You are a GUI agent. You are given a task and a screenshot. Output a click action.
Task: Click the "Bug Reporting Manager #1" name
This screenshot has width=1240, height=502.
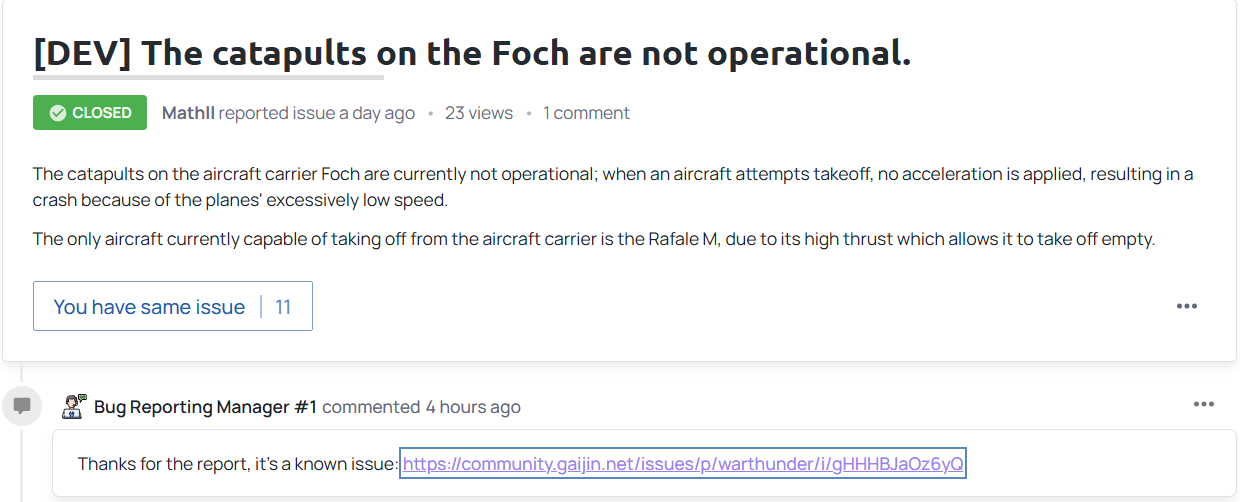click(205, 407)
